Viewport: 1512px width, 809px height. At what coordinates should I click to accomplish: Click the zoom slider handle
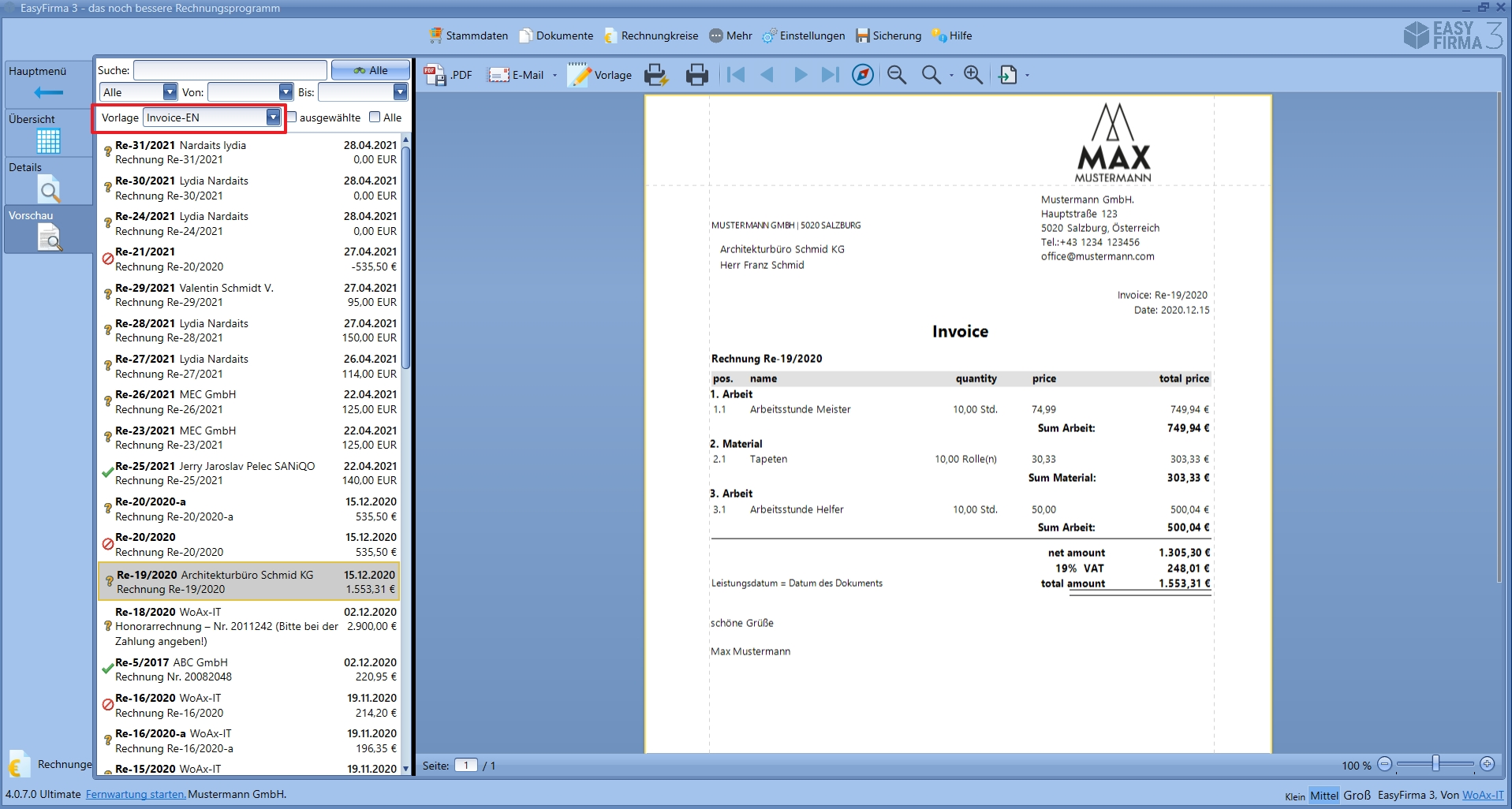coord(1435,763)
